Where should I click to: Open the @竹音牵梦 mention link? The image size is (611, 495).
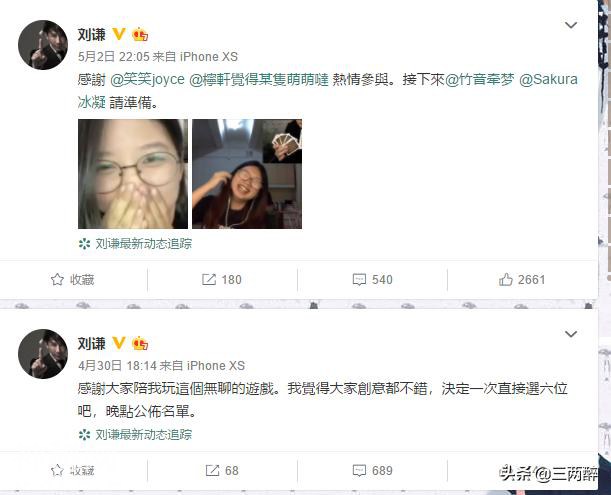coord(479,80)
